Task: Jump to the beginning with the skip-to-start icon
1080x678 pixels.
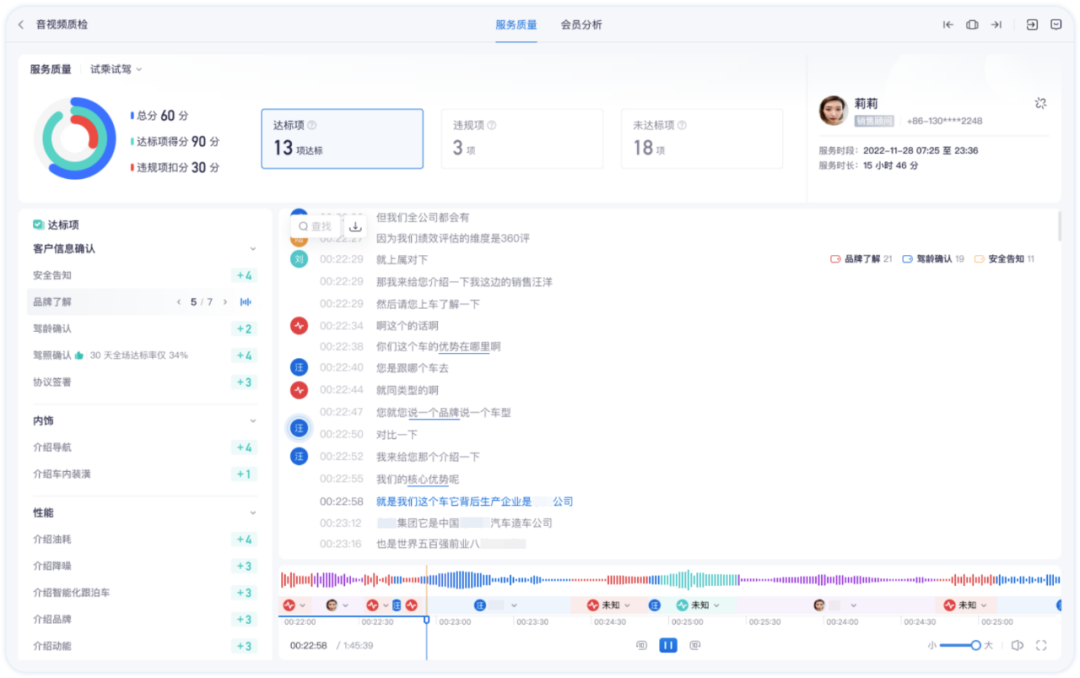Action: tap(948, 24)
